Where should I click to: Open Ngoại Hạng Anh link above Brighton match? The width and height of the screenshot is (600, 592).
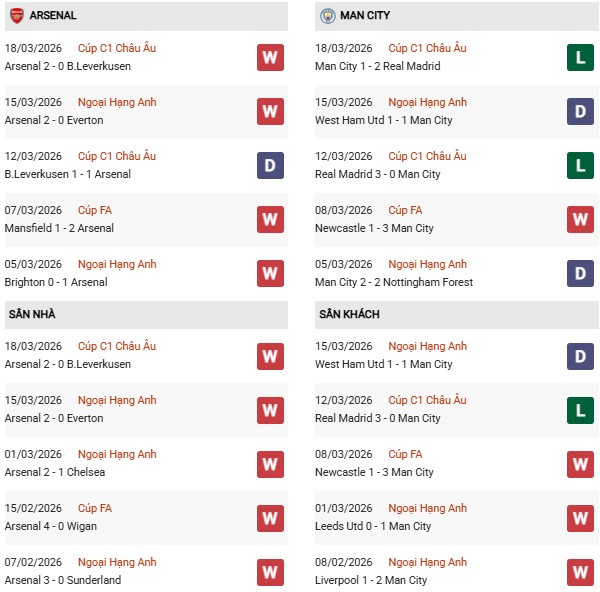pos(117,264)
